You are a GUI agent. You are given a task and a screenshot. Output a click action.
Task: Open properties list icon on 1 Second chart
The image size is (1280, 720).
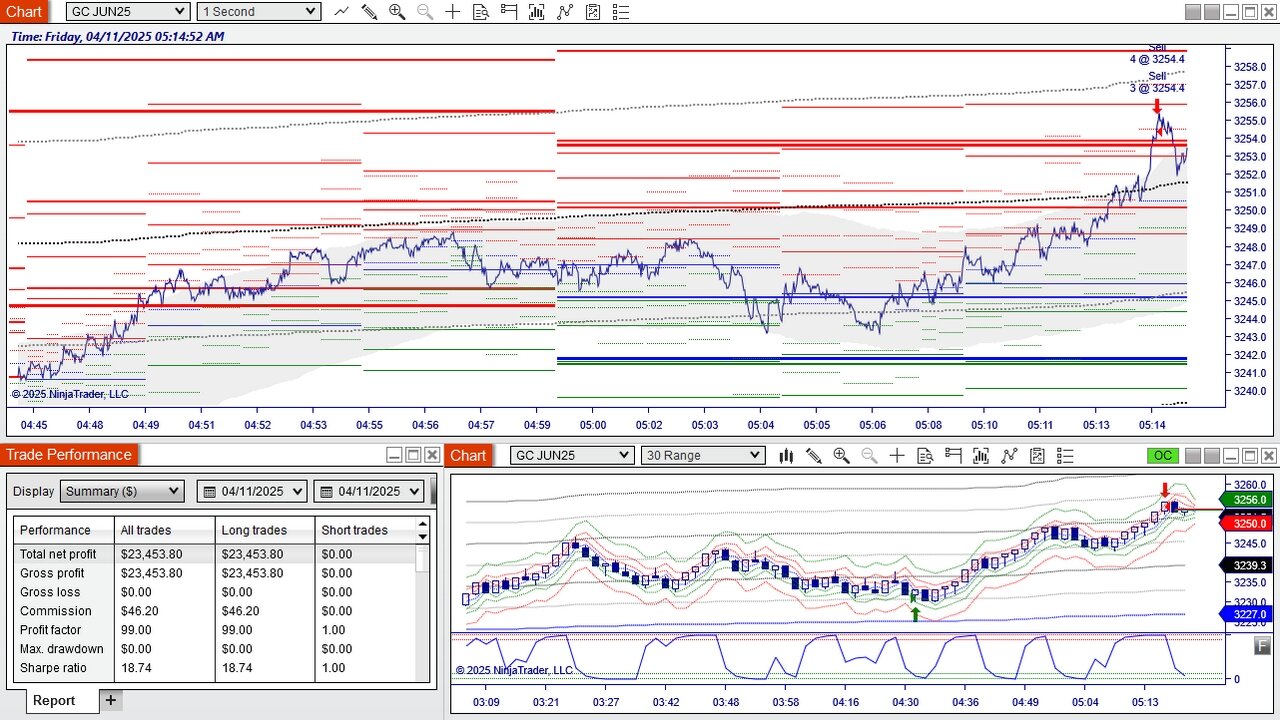[621, 11]
